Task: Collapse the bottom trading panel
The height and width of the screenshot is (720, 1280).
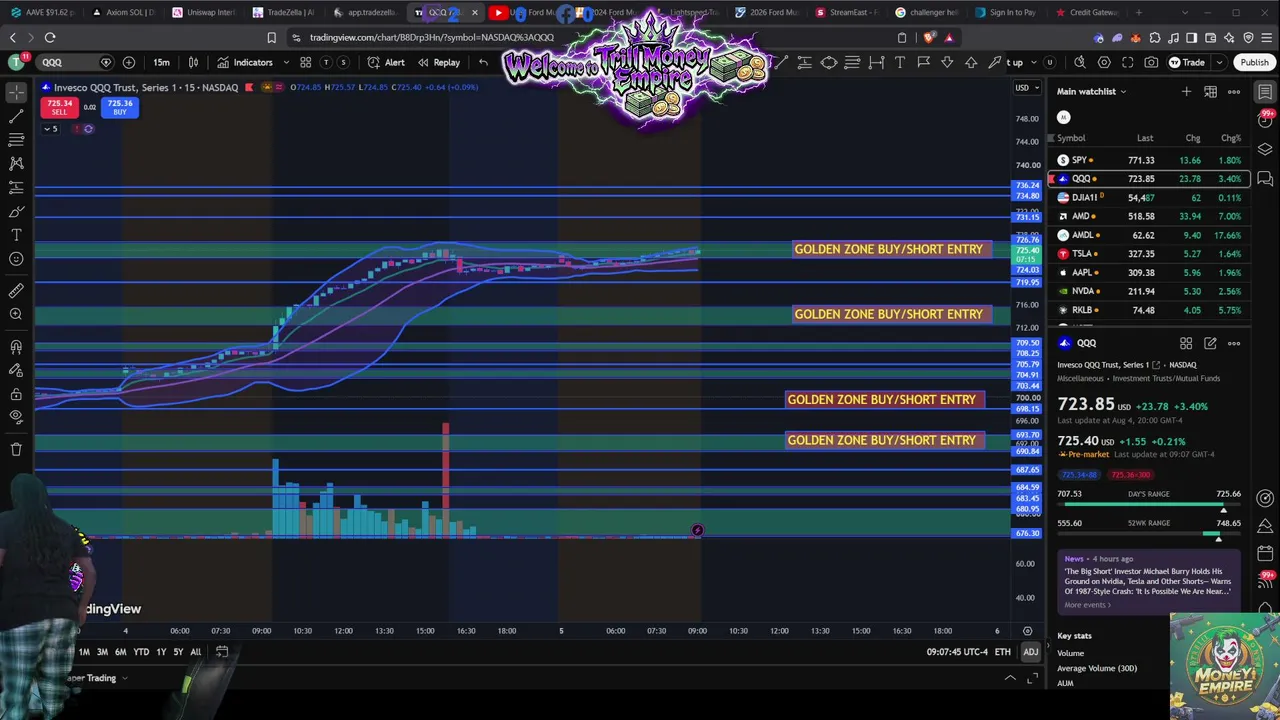Action: pyautogui.click(x=1010, y=678)
